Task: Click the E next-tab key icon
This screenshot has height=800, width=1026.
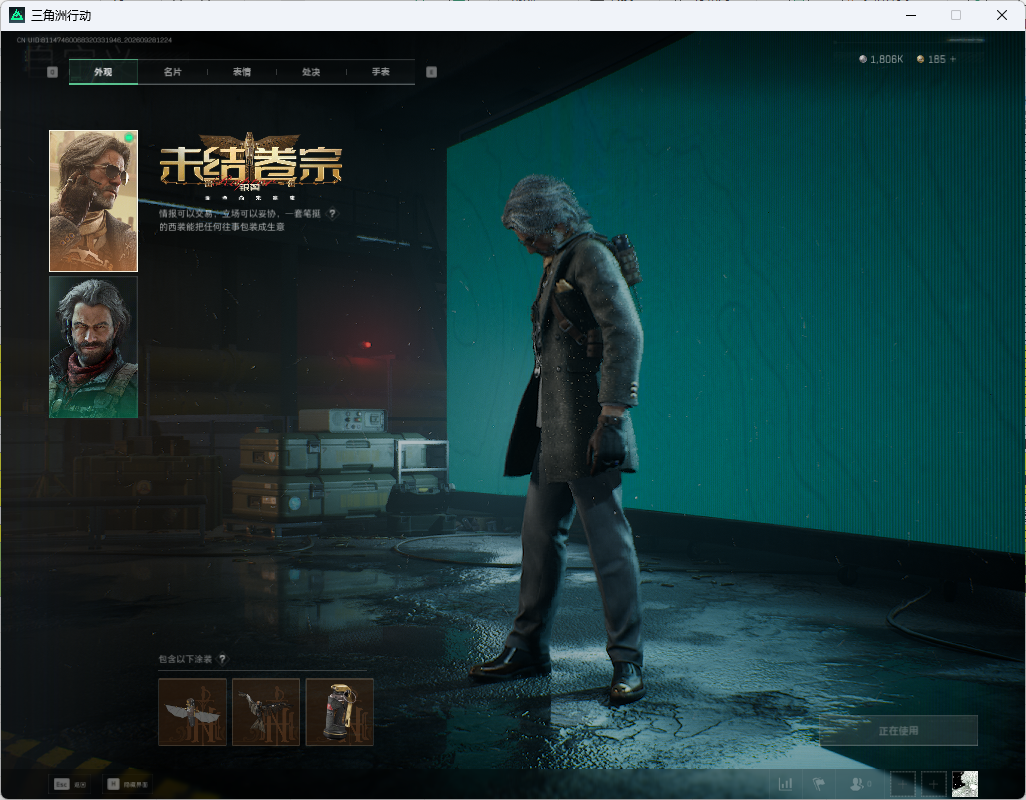Action: pos(431,72)
